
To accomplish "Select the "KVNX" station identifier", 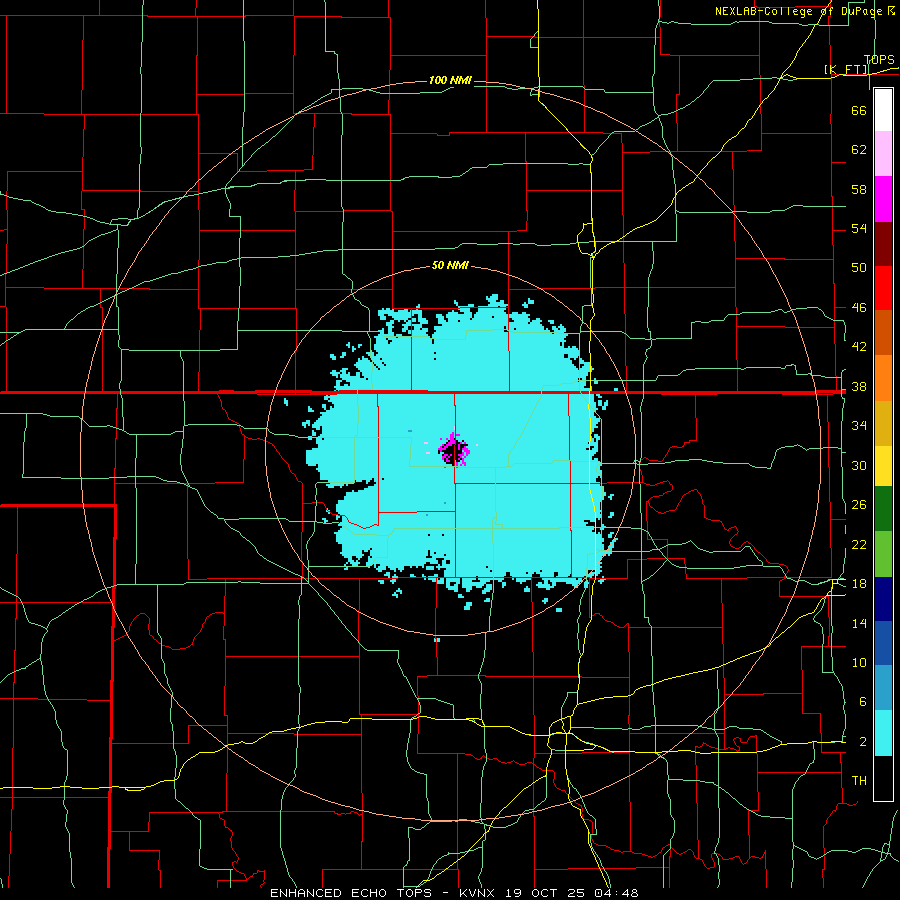I will [479, 893].
